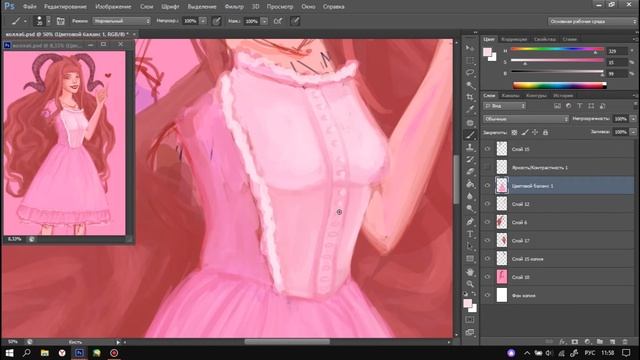This screenshot has width=640, height=360.
Task: Open Windows Start menu
Action: 9,353
